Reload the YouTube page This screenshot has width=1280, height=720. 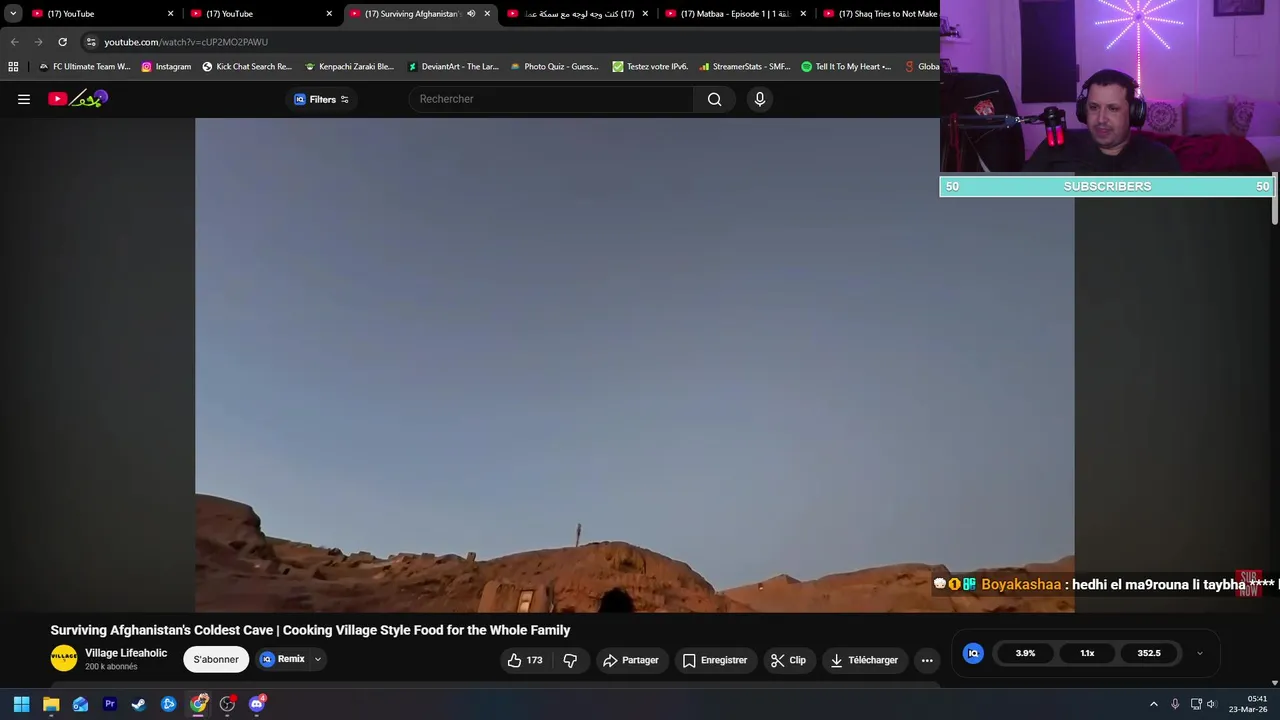(62, 42)
